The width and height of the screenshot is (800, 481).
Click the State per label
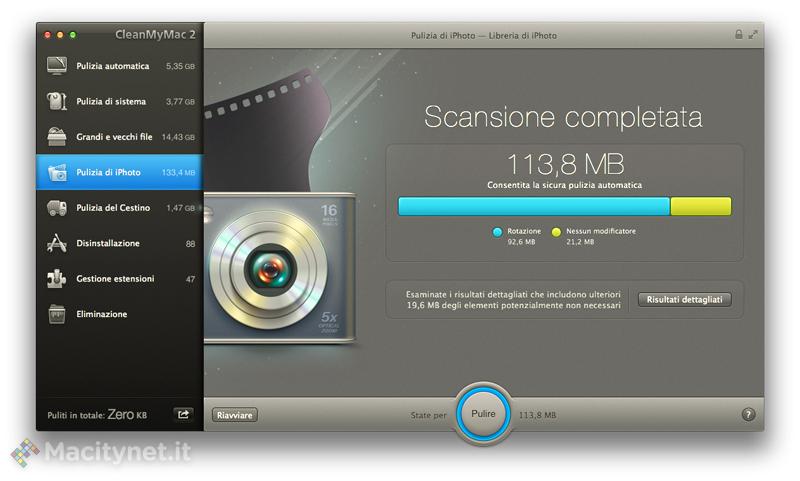coord(428,415)
